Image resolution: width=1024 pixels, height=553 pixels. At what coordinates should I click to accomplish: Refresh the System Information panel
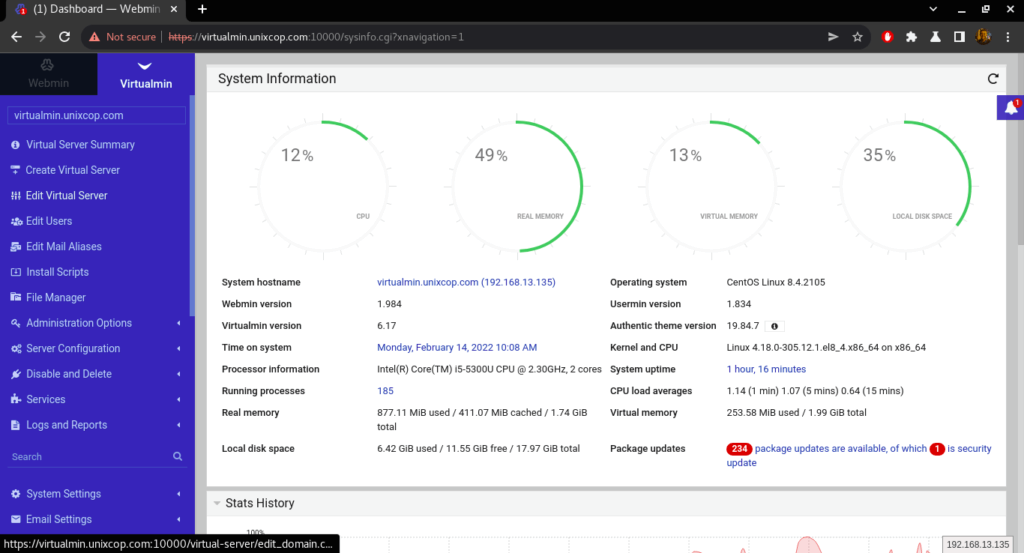point(993,78)
